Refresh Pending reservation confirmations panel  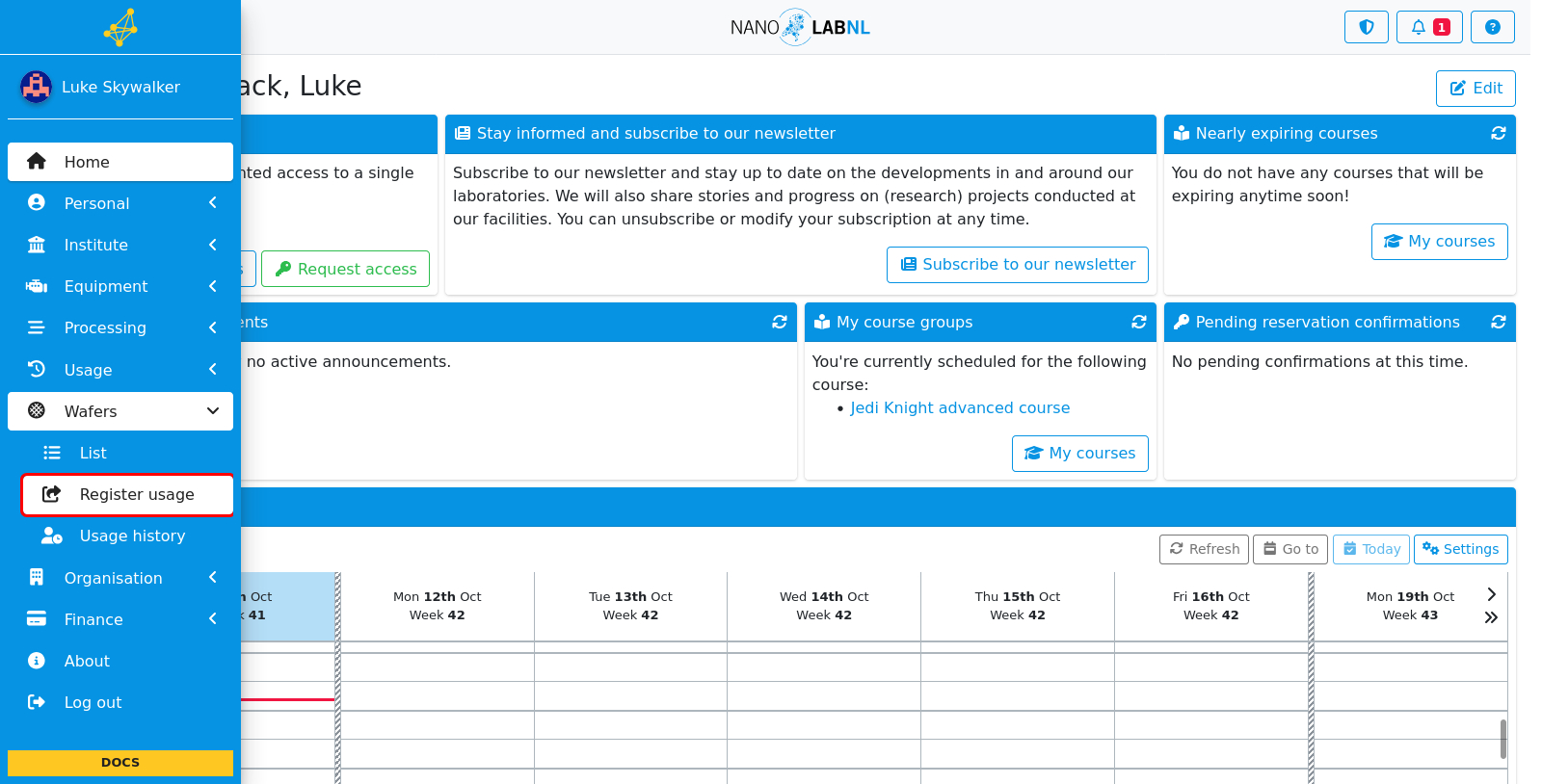click(1498, 323)
